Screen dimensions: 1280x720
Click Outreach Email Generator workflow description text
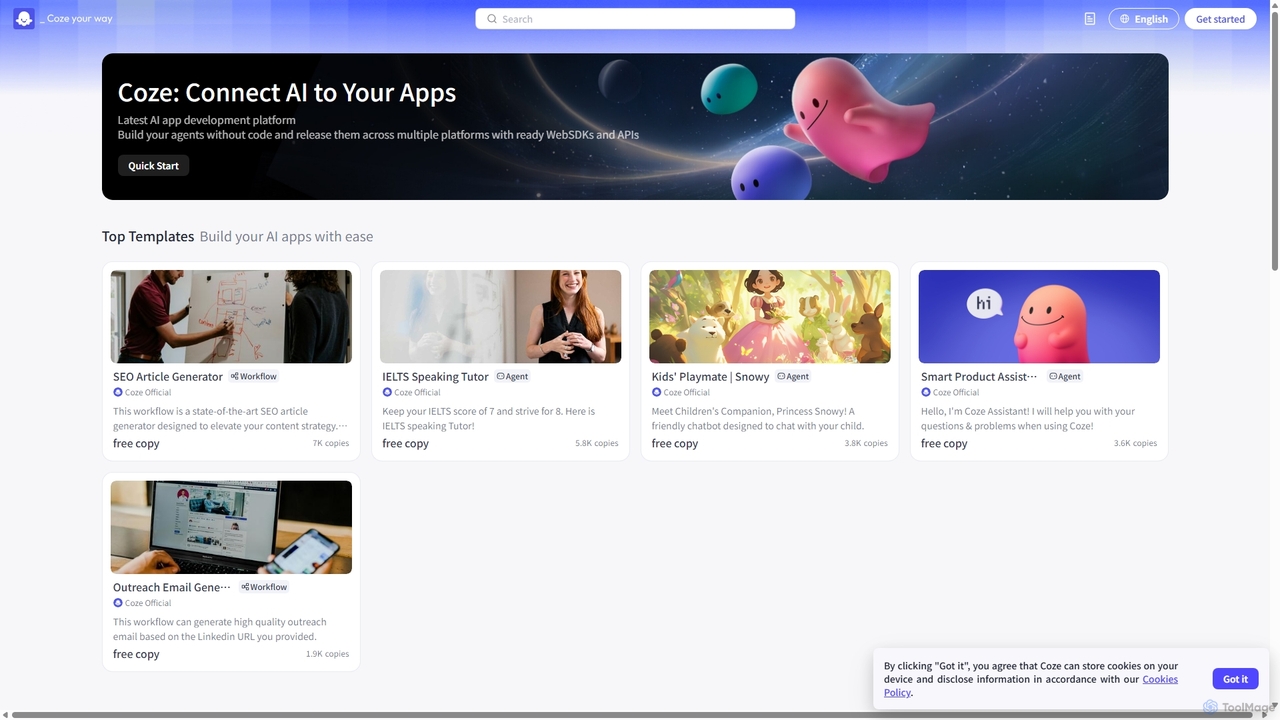[220, 629]
